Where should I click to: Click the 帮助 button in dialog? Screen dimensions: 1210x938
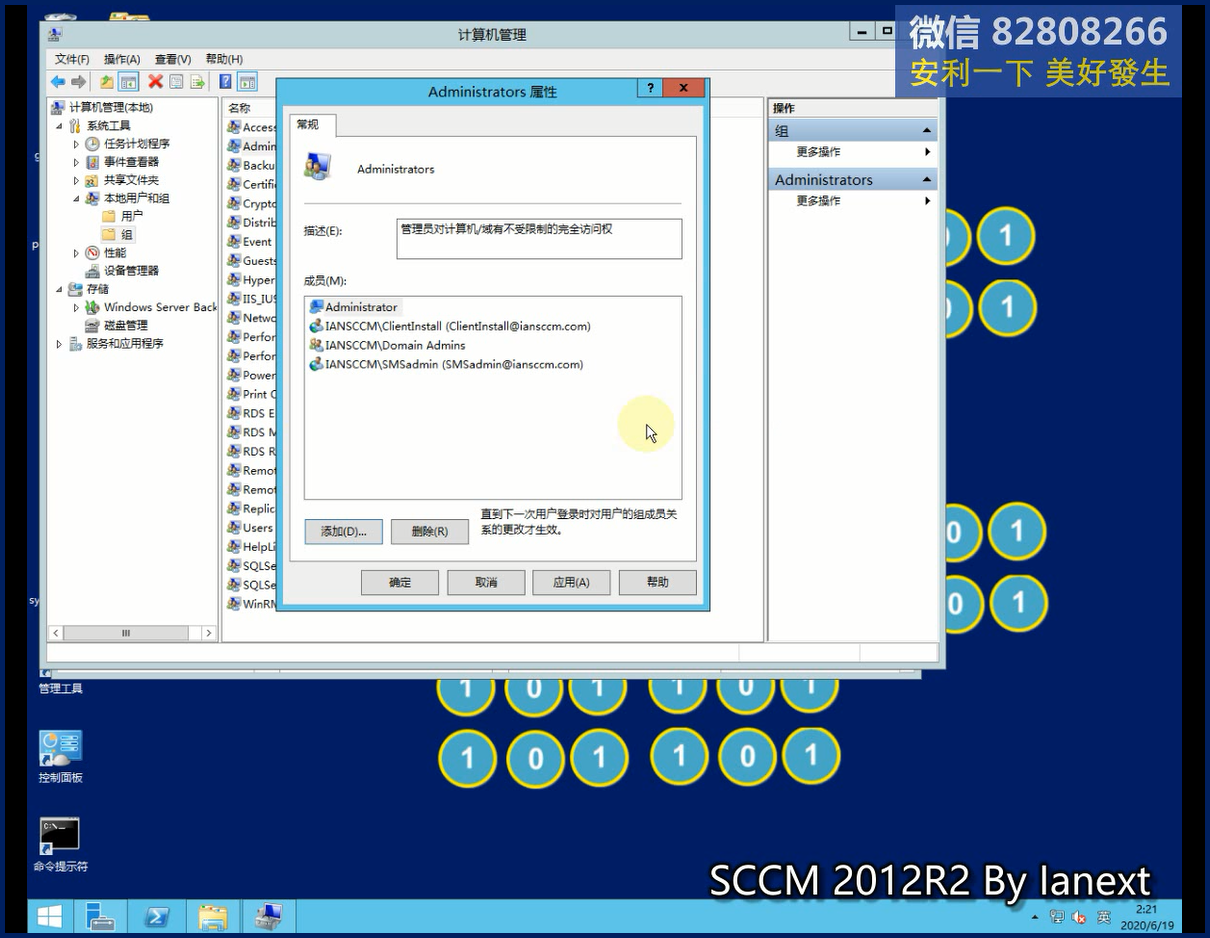(x=657, y=582)
